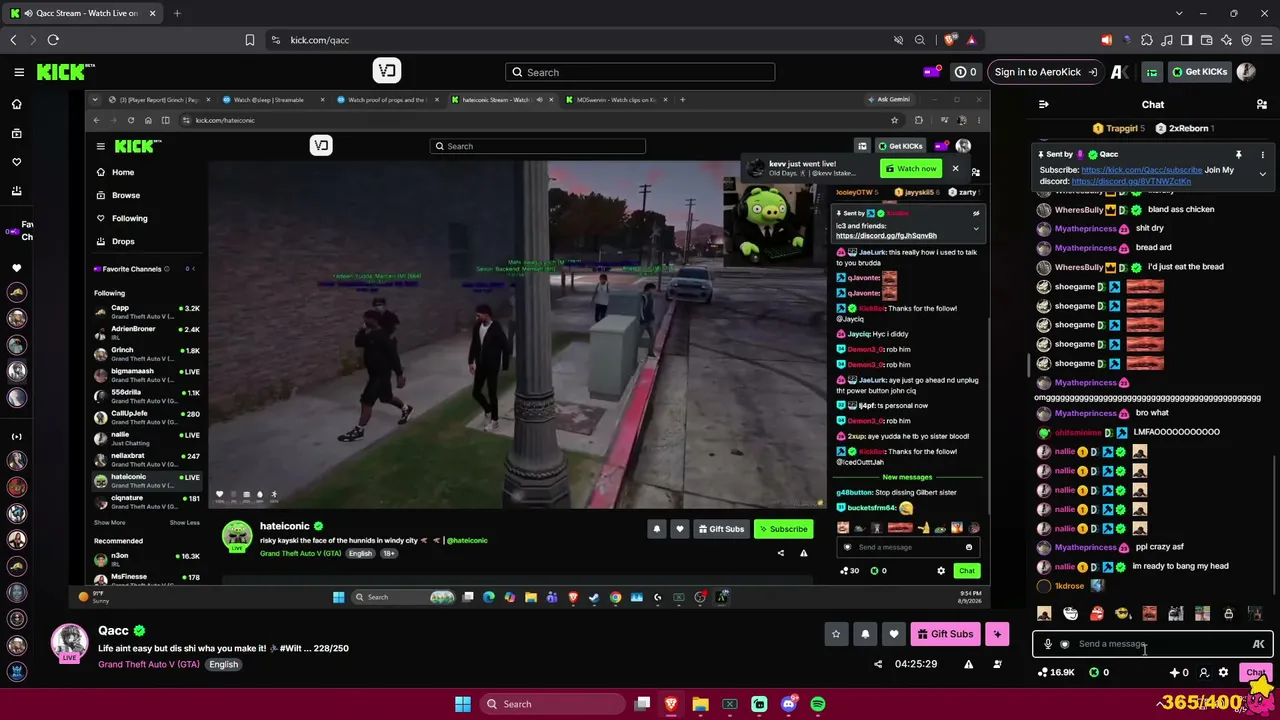Open the Brave main menu

coord(1266,40)
